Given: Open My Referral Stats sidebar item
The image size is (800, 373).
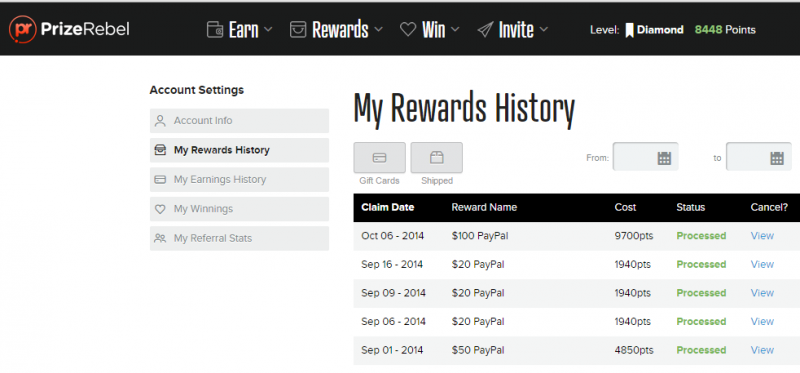Looking at the screenshot, I should [x=239, y=238].
